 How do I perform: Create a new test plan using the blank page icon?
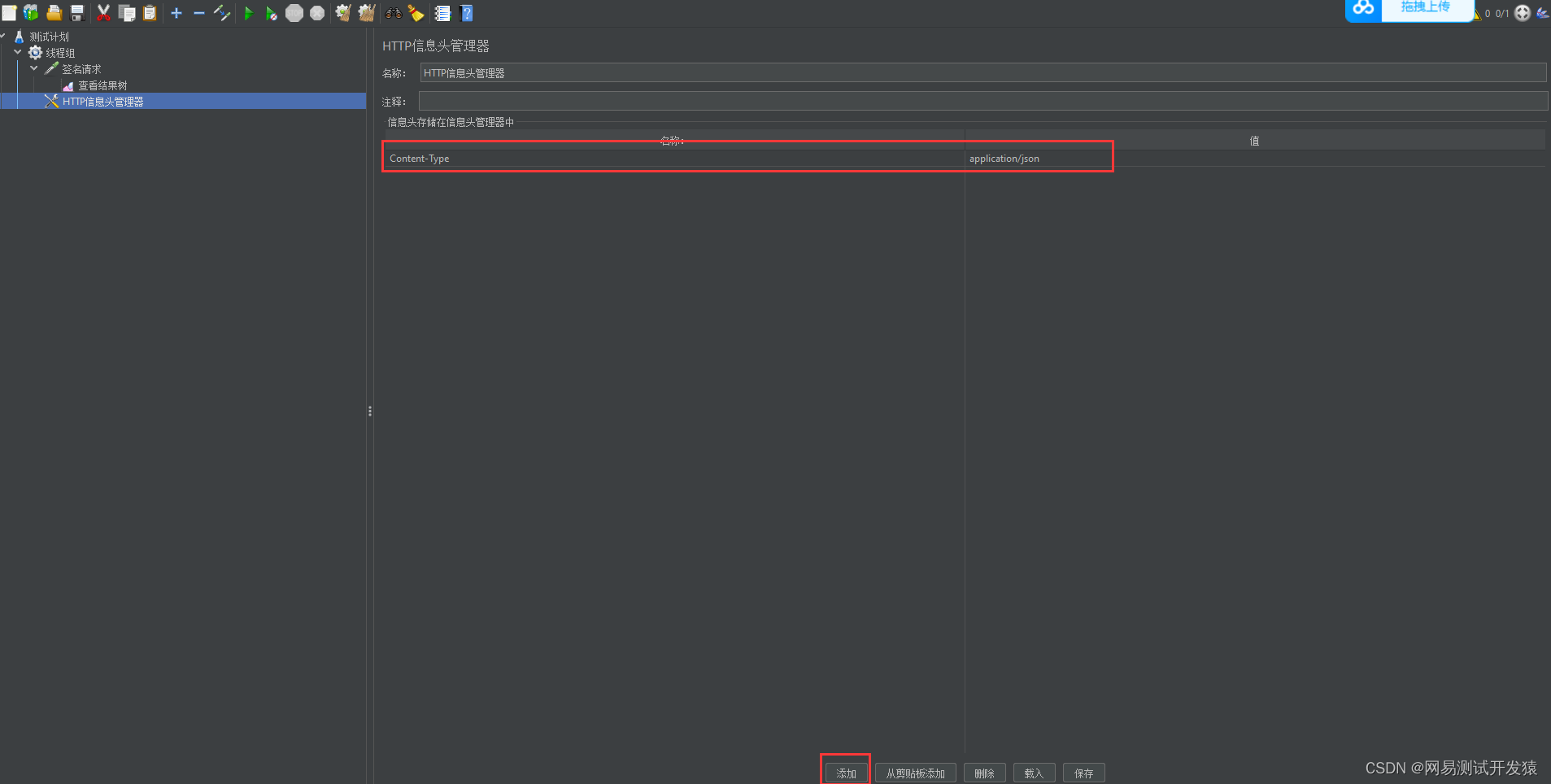(x=9, y=13)
